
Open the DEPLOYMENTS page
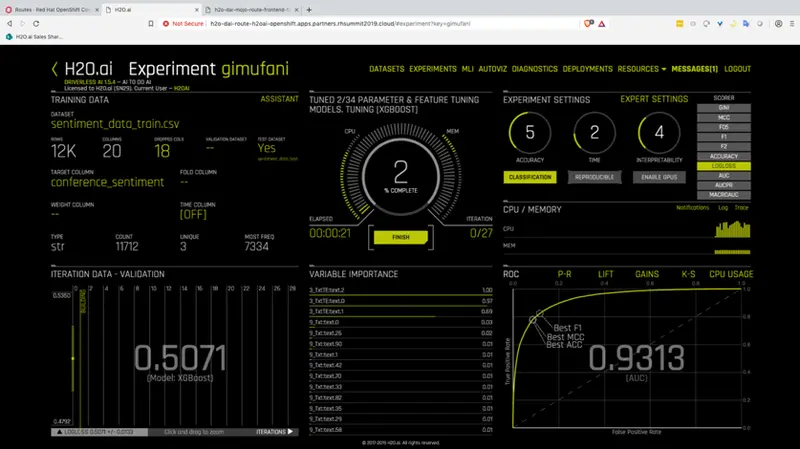coord(587,69)
